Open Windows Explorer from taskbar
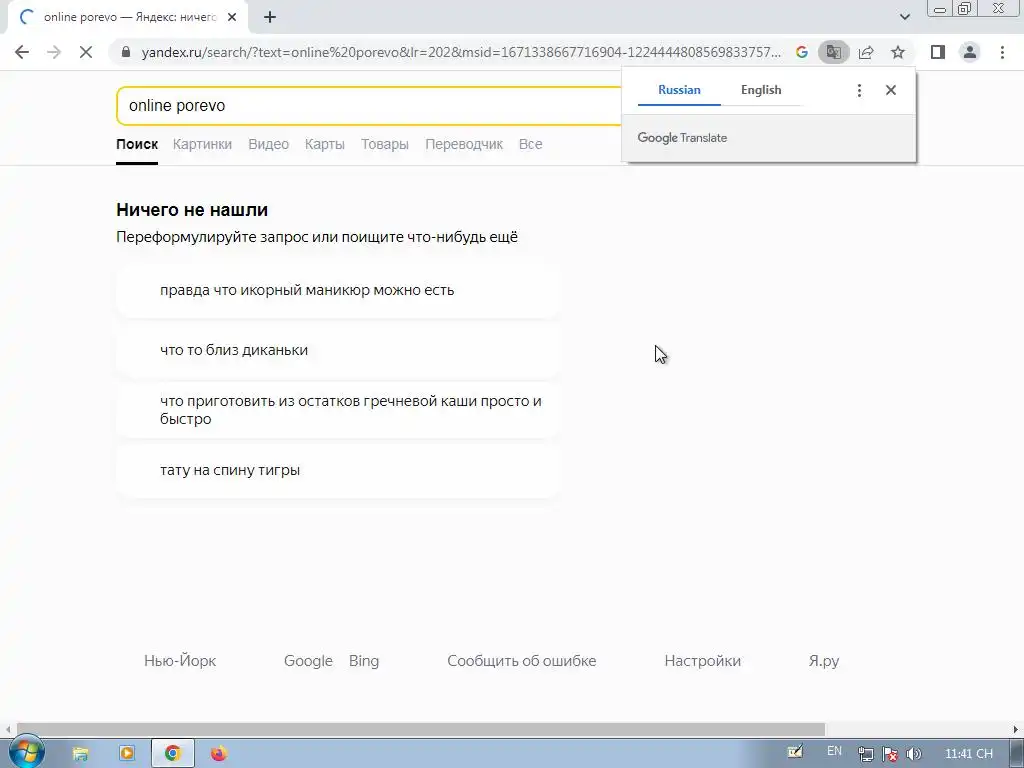 tap(80, 754)
